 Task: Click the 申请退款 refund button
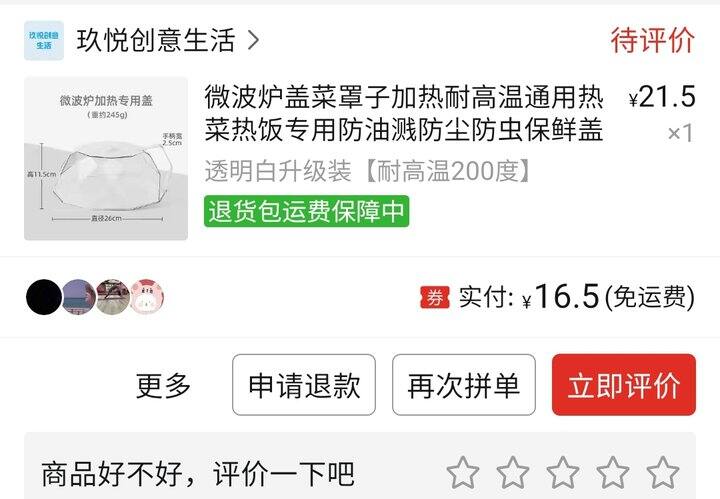tap(304, 385)
